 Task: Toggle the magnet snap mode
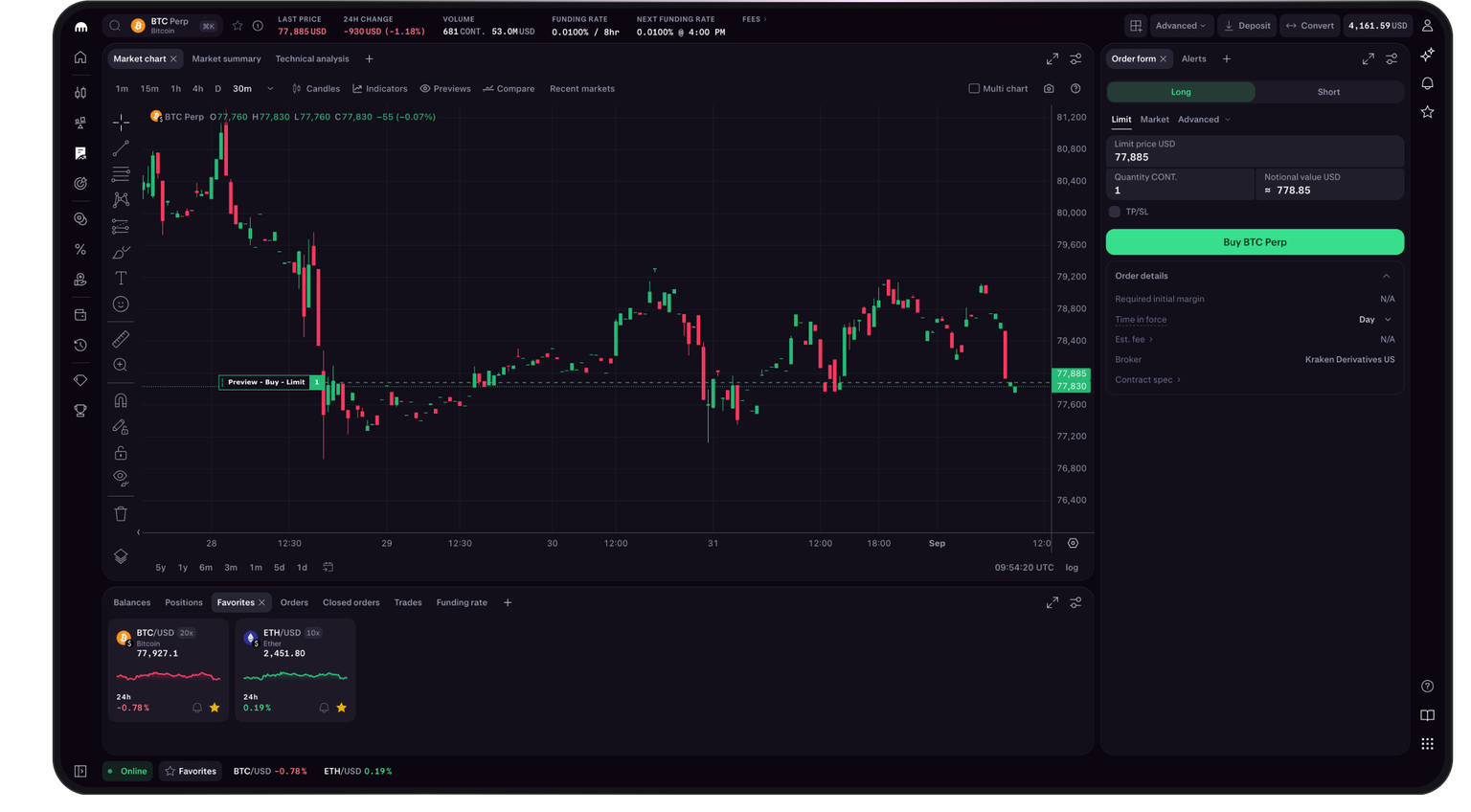click(x=121, y=401)
